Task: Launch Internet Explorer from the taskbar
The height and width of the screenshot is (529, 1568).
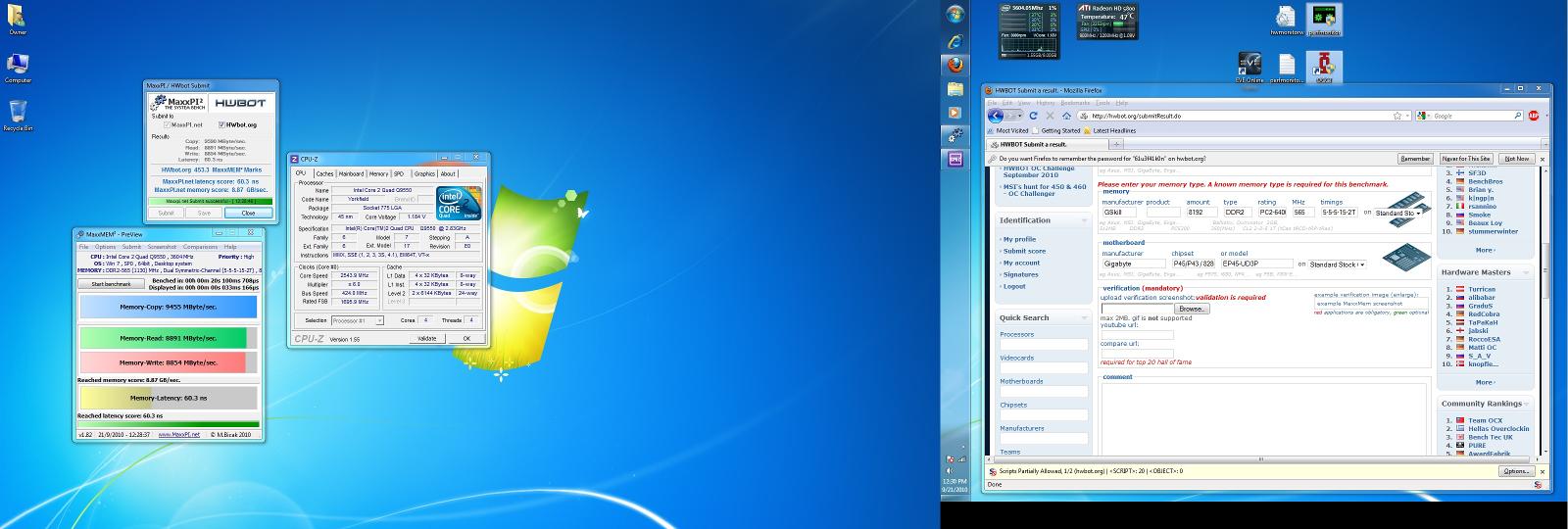Action: click(956, 42)
